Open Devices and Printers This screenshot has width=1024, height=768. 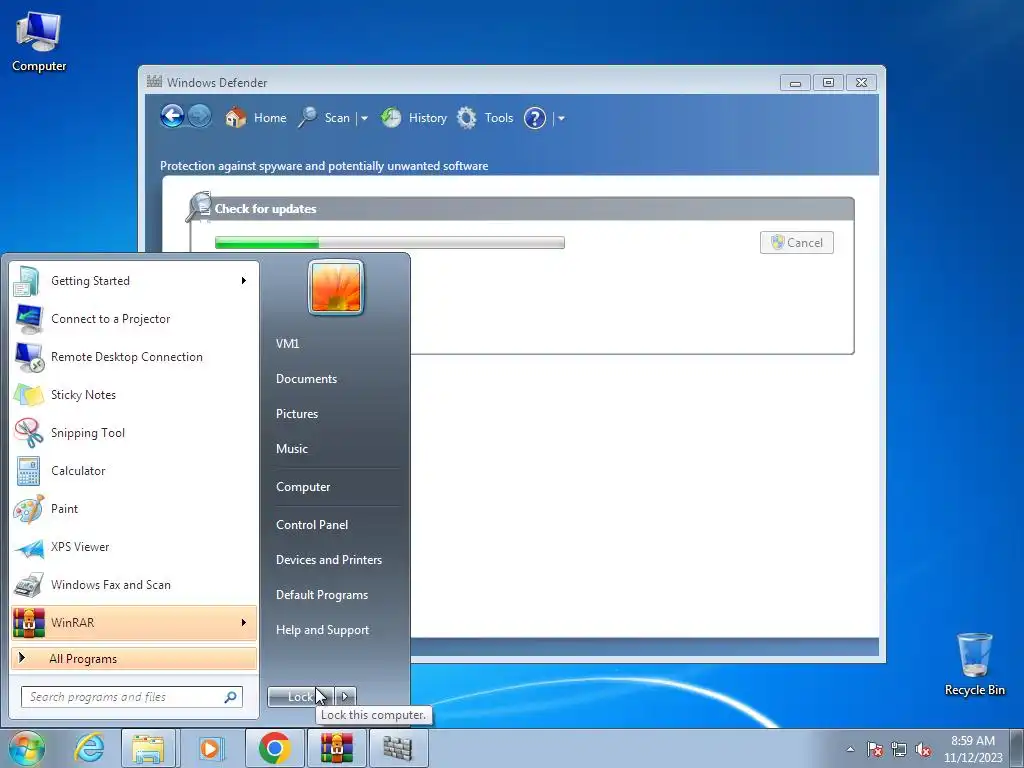328,560
